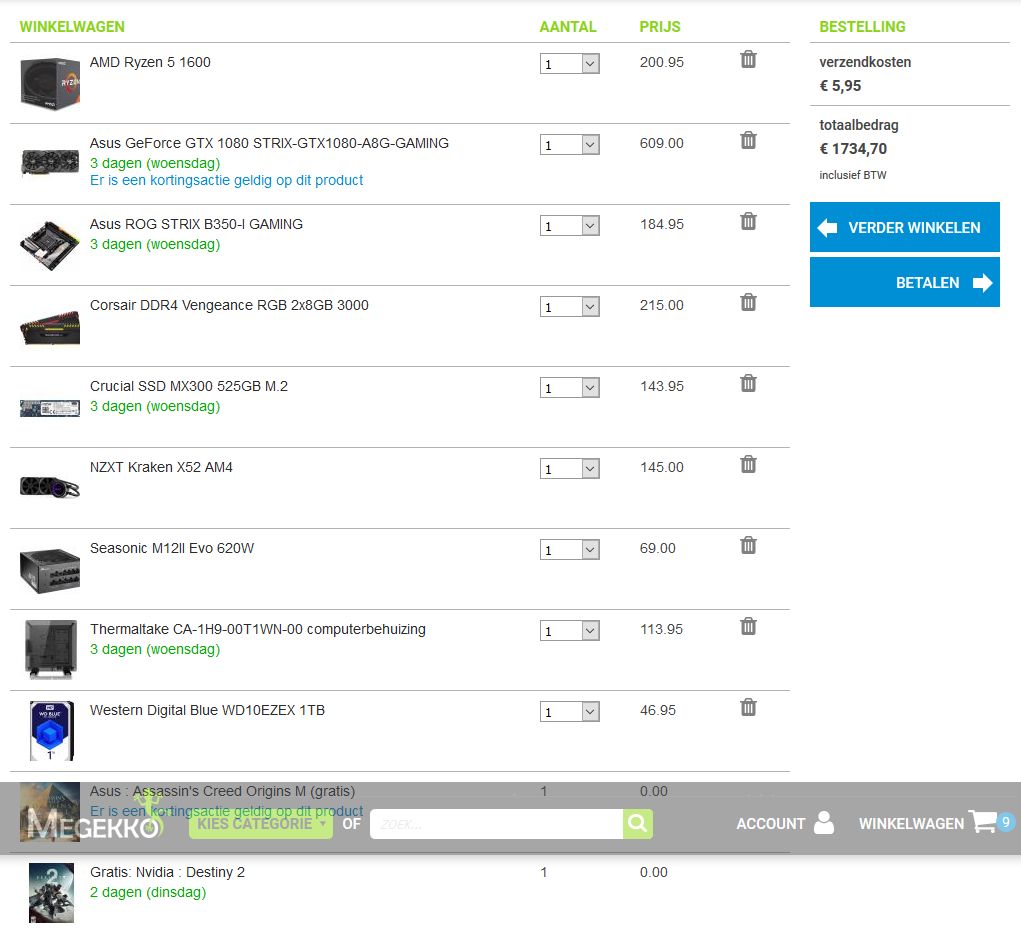
Task: Open quantity dropdown for AMD Ryzen 5 1600
Action: click(x=570, y=64)
